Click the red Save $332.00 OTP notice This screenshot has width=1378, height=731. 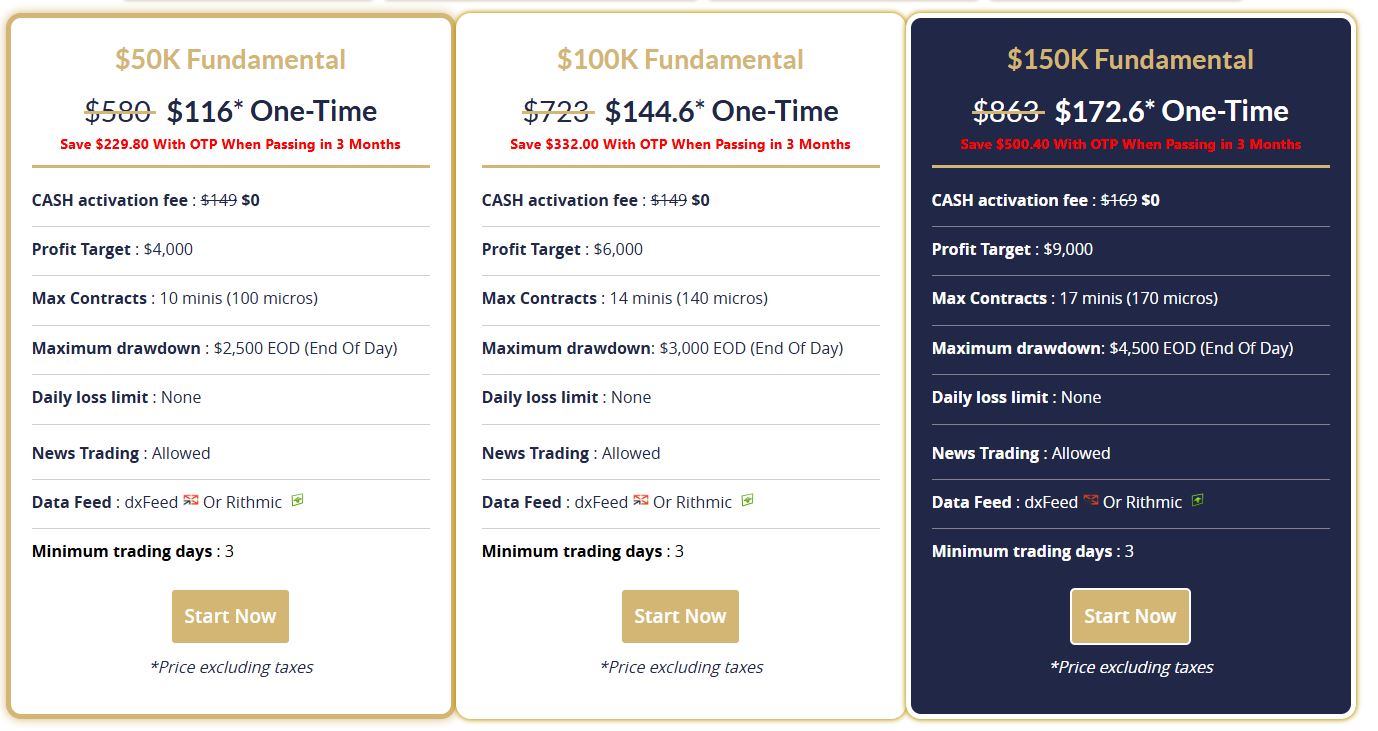click(680, 144)
